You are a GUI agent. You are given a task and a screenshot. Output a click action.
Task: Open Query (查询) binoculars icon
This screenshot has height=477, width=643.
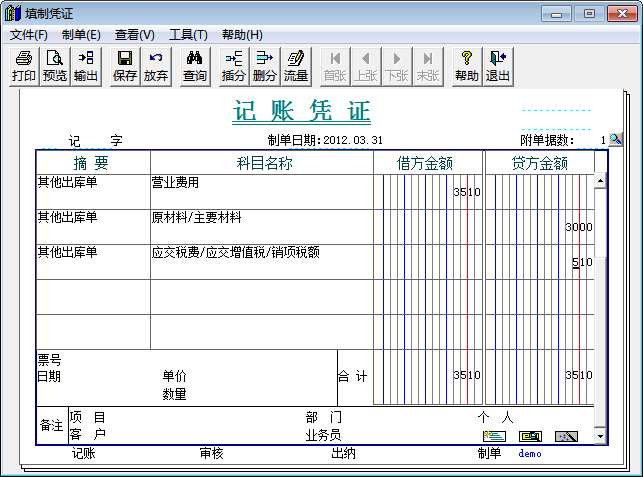195,66
